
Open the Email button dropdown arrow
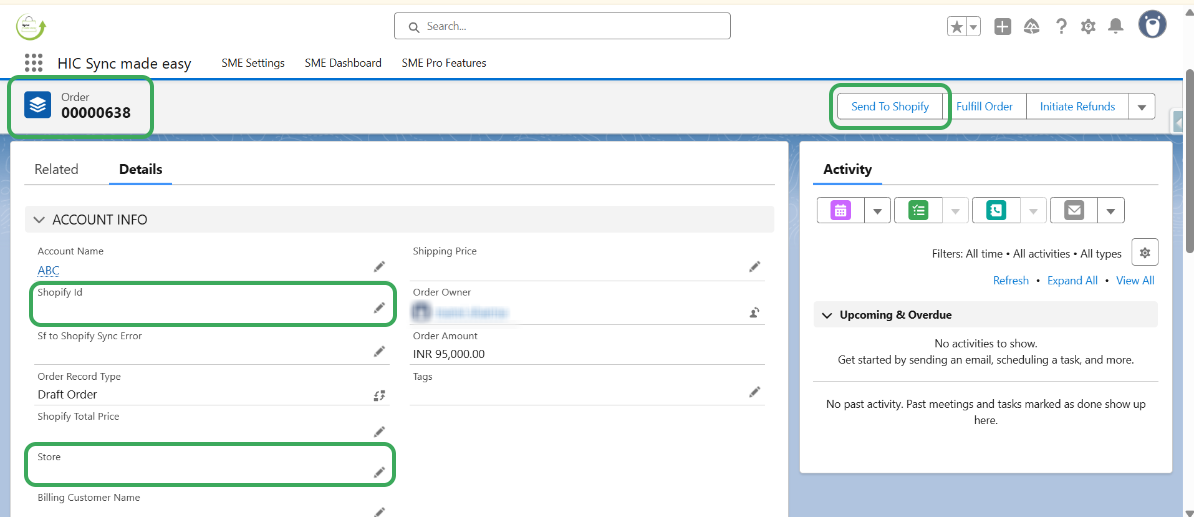(1110, 210)
